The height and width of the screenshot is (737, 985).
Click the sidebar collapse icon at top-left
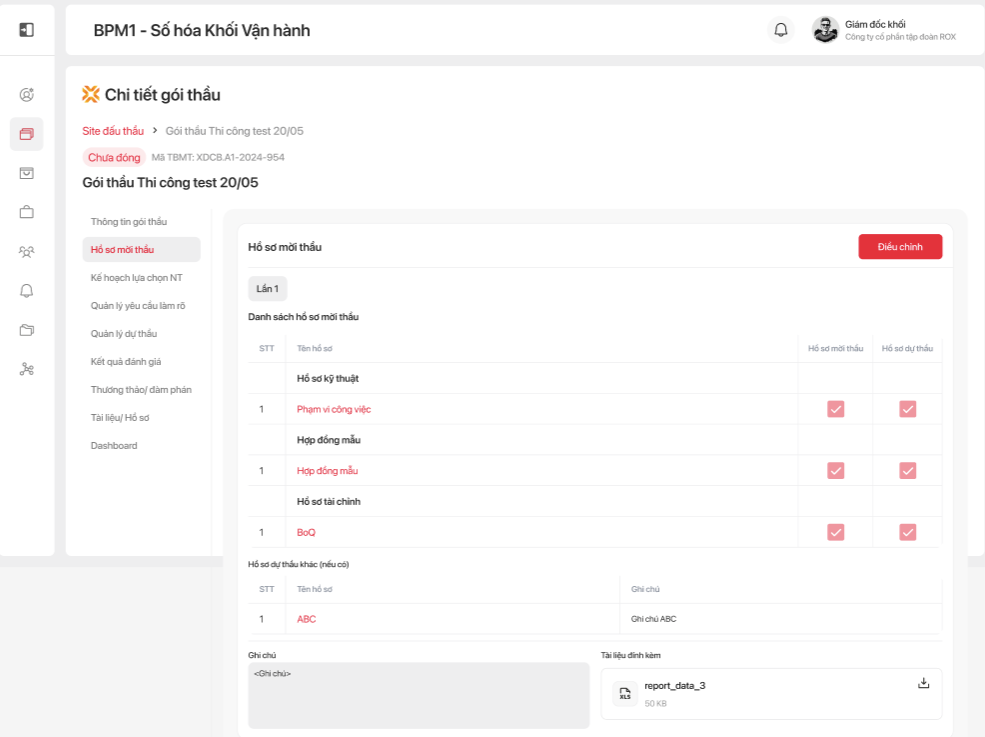[27, 30]
